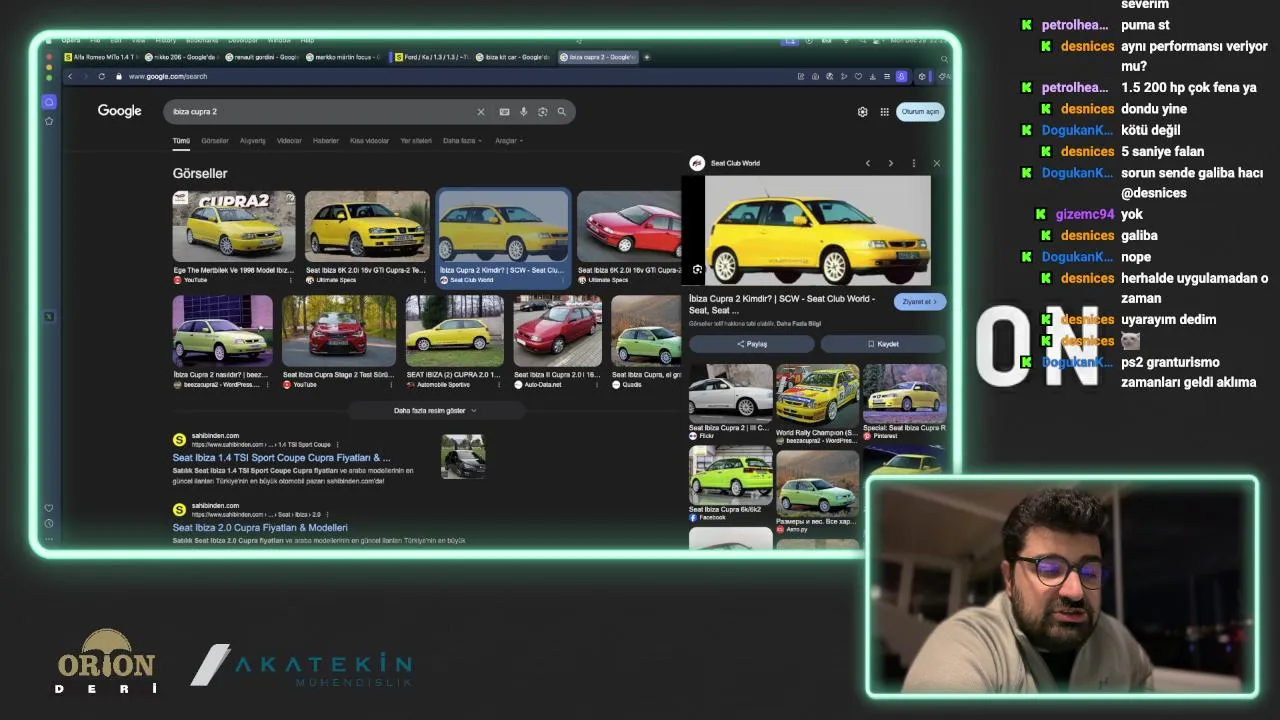The height and width of the screenshot is (720, 1280).
Task: Expand the Daha fazla search filter dropdown
Action: point(462,141)
